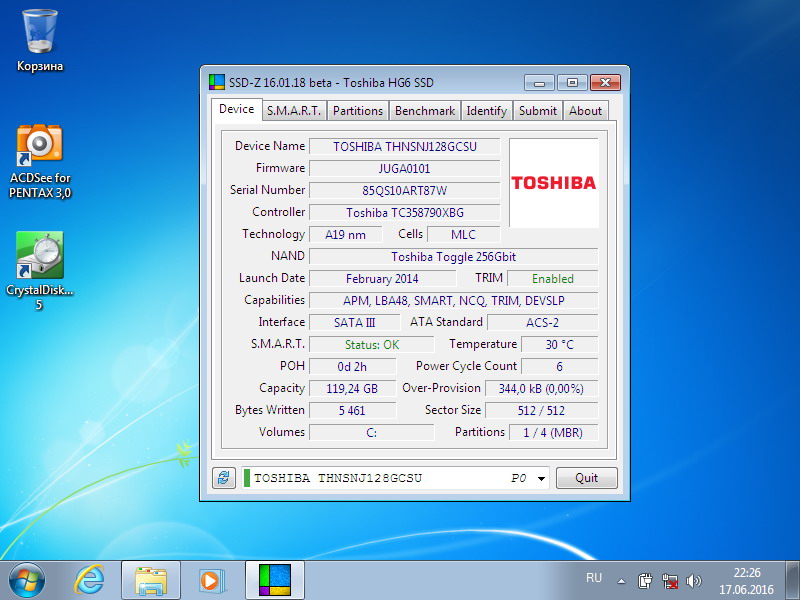
Task: Click the Capabilities value field
Action: point(454,301)
